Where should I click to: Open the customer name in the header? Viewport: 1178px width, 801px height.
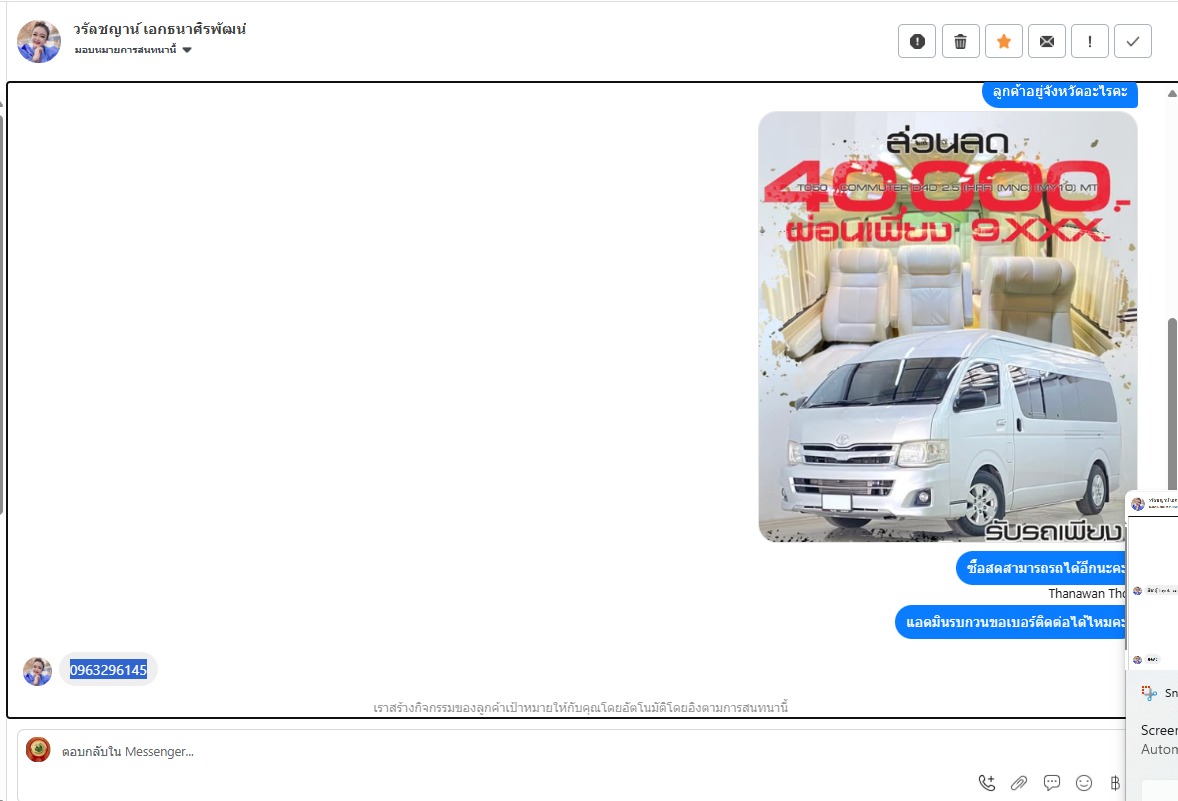click(159, 29)
